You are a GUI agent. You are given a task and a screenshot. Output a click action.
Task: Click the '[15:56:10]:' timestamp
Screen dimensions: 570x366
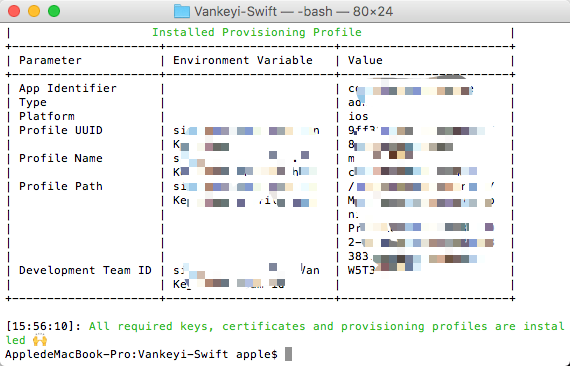point(44,326)
